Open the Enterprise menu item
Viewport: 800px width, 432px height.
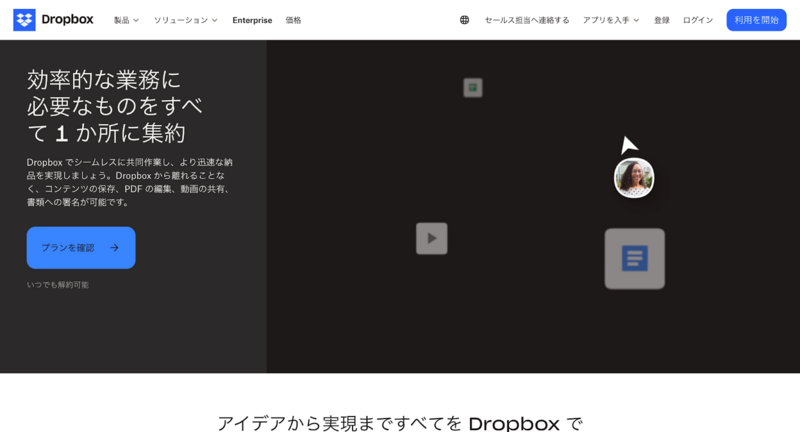pos(252,20)
